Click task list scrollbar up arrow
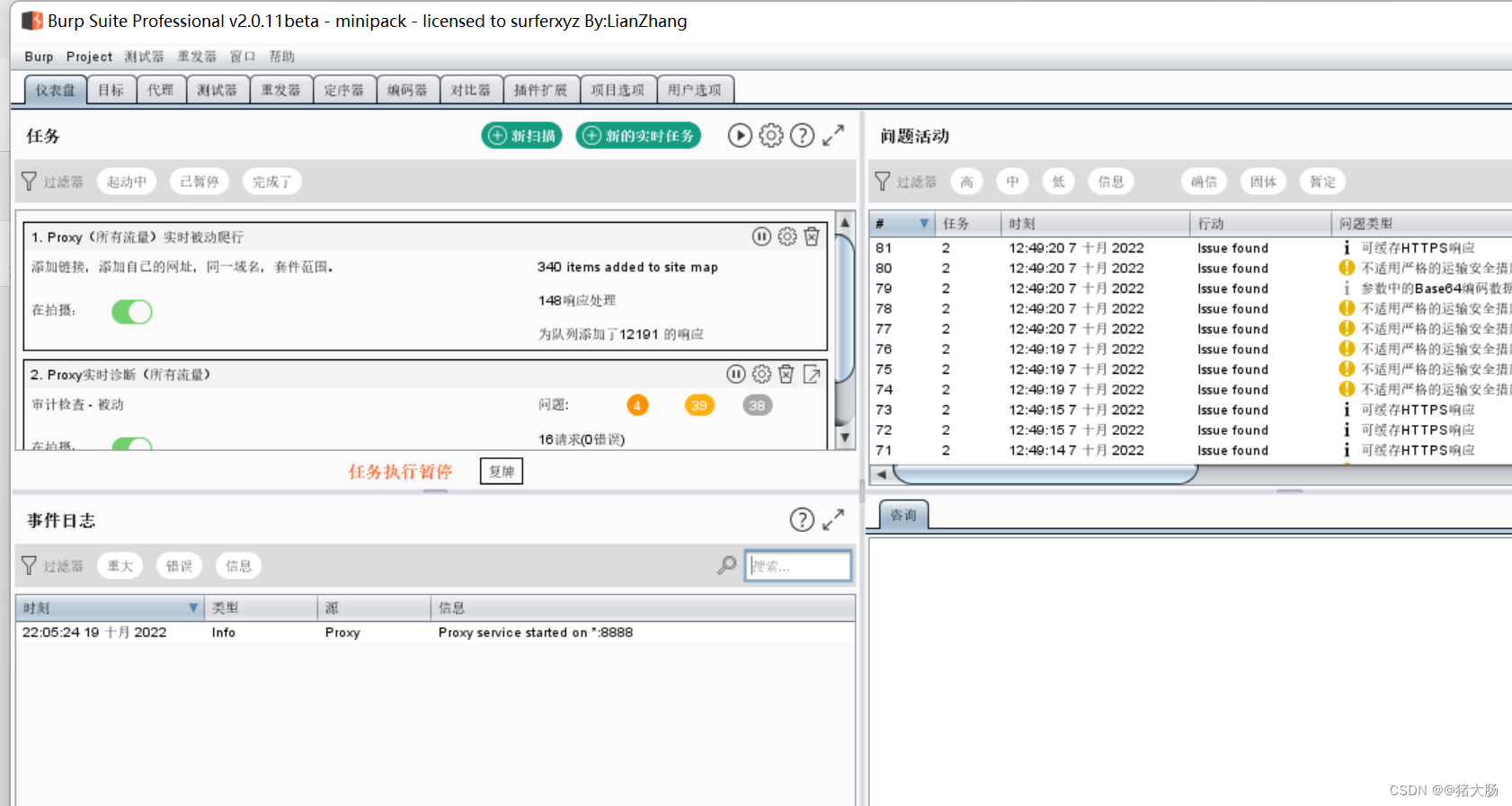This screenshot has width=1512, height=806. [845, 222]
